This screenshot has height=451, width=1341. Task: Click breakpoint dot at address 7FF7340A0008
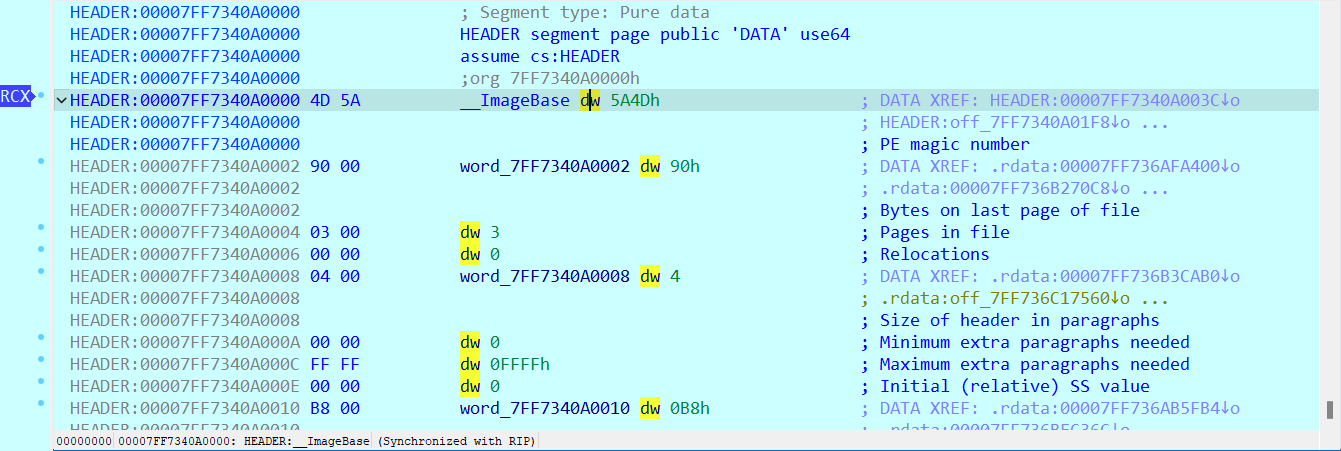pos(41,271)
